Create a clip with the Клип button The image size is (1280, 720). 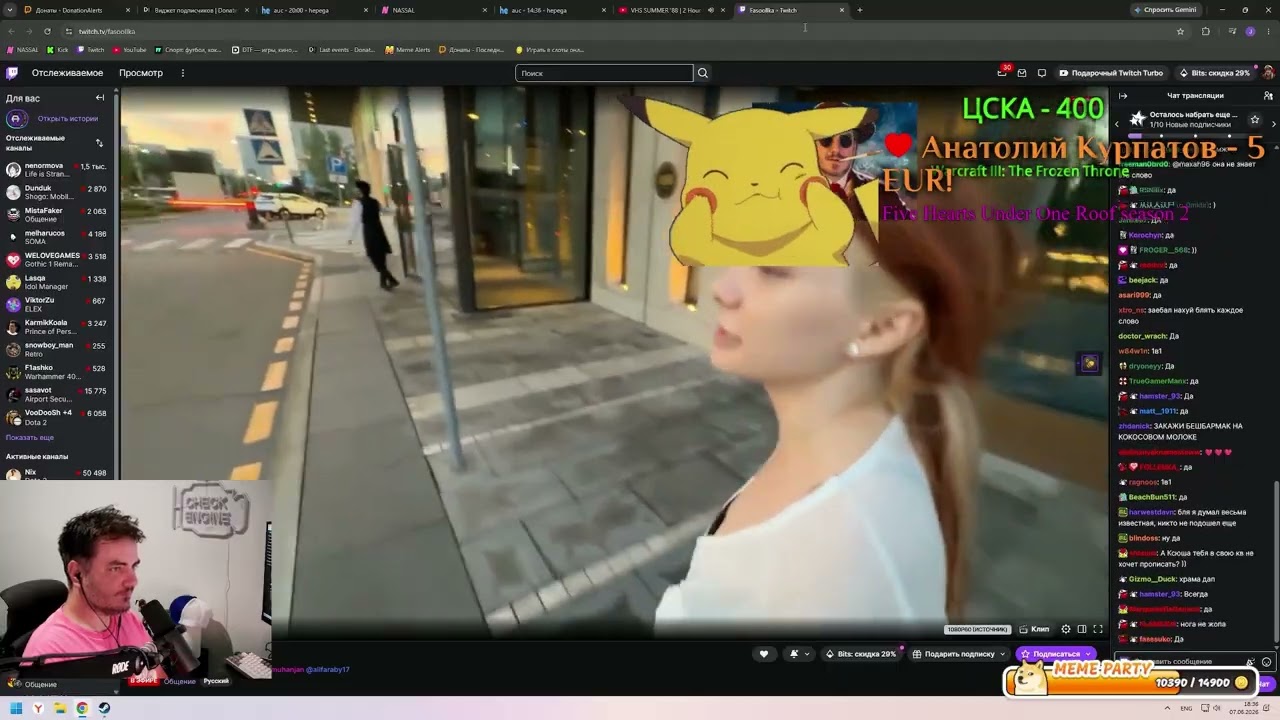[x=1034, y=629]
